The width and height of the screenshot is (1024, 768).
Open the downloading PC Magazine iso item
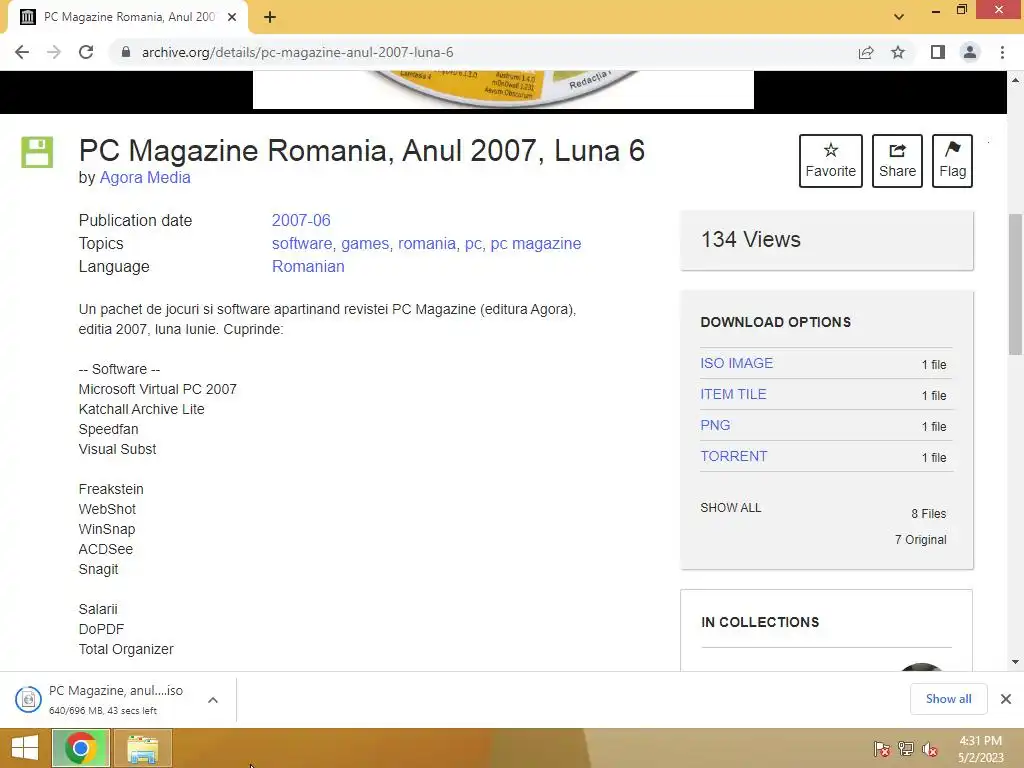[x=116, y=699]
